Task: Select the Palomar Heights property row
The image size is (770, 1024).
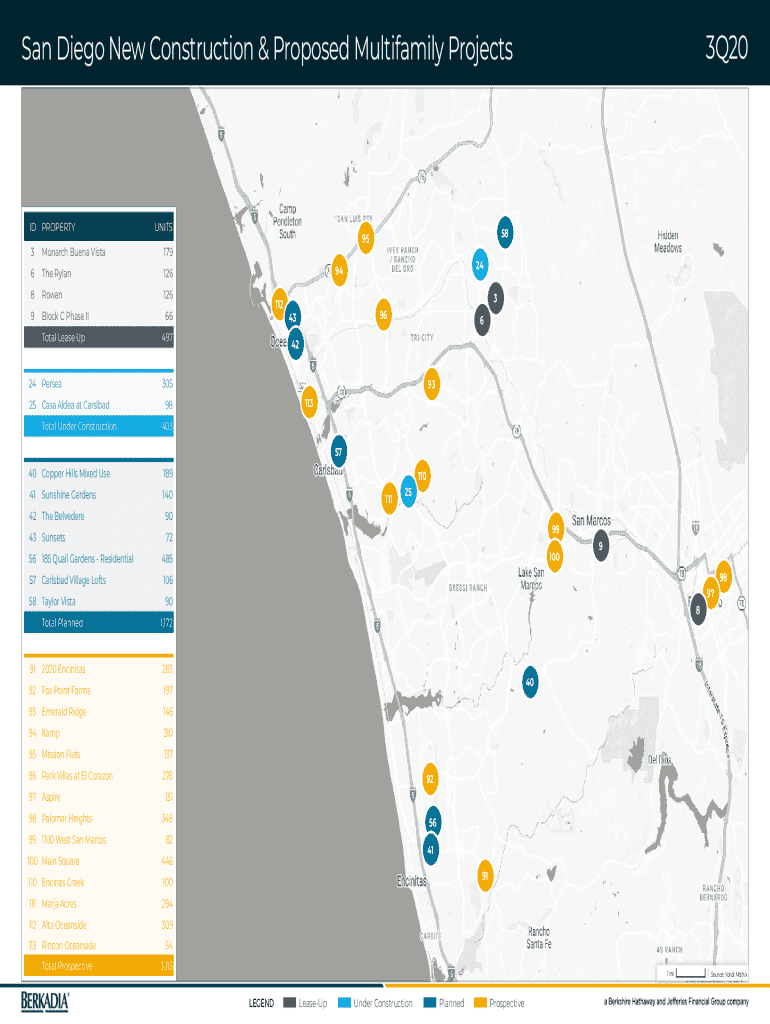Action: point(99,818)
